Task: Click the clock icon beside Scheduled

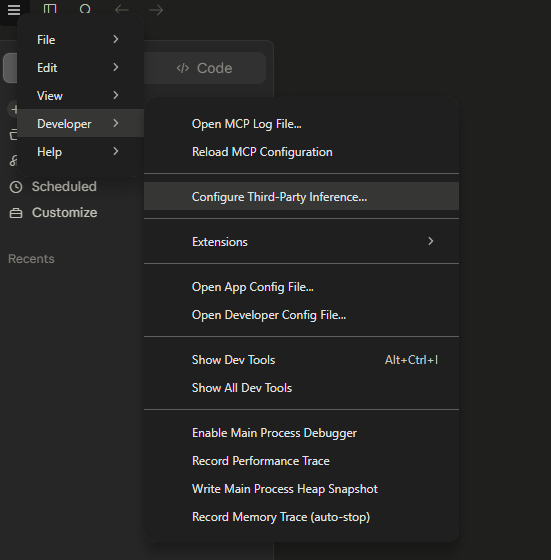Action: 16,187
